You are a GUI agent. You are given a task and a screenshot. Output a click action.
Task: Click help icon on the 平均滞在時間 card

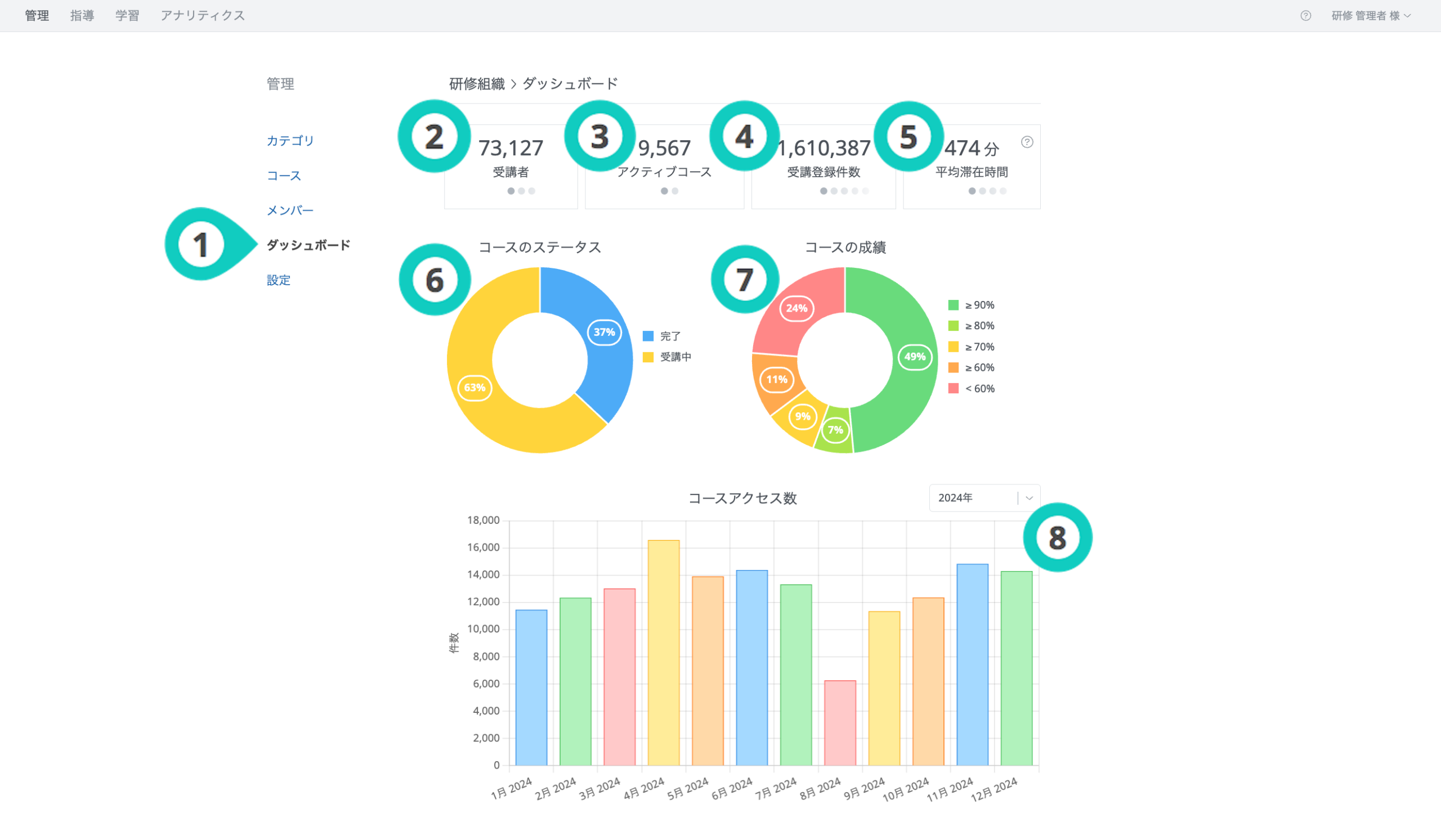click(x=1027, y=142)
